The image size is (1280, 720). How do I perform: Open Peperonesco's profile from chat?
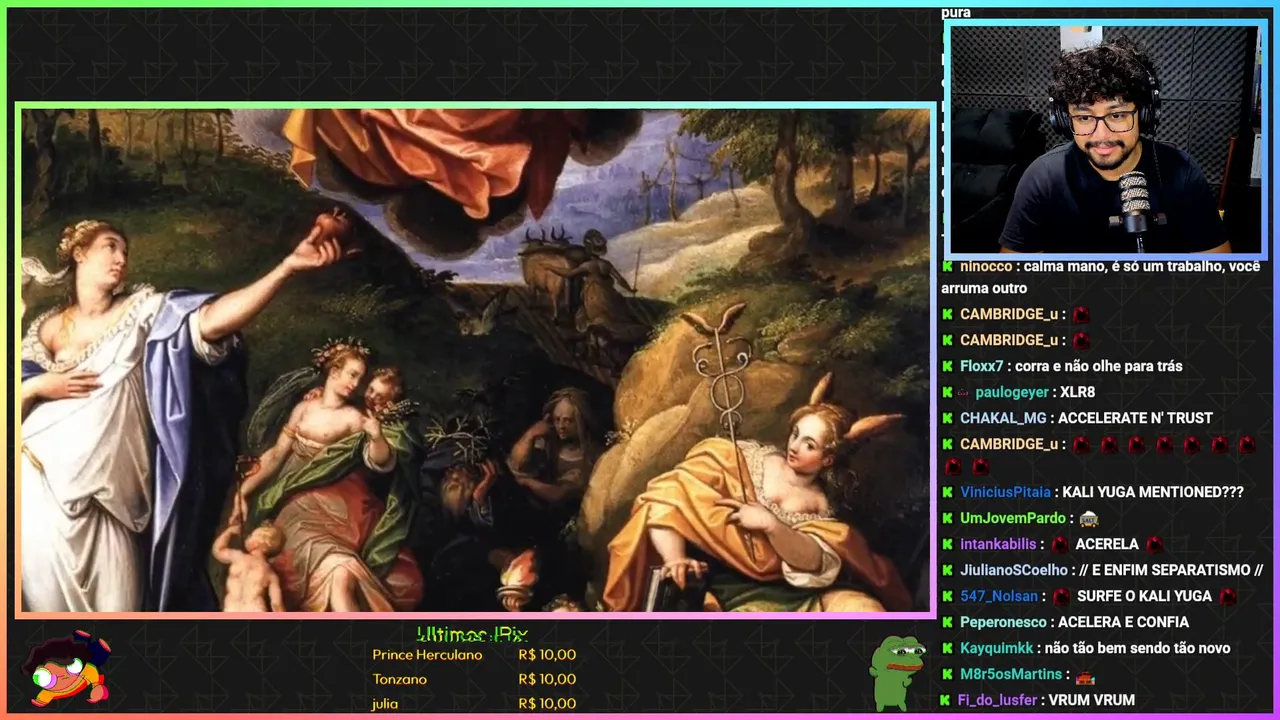point(1003,622)
